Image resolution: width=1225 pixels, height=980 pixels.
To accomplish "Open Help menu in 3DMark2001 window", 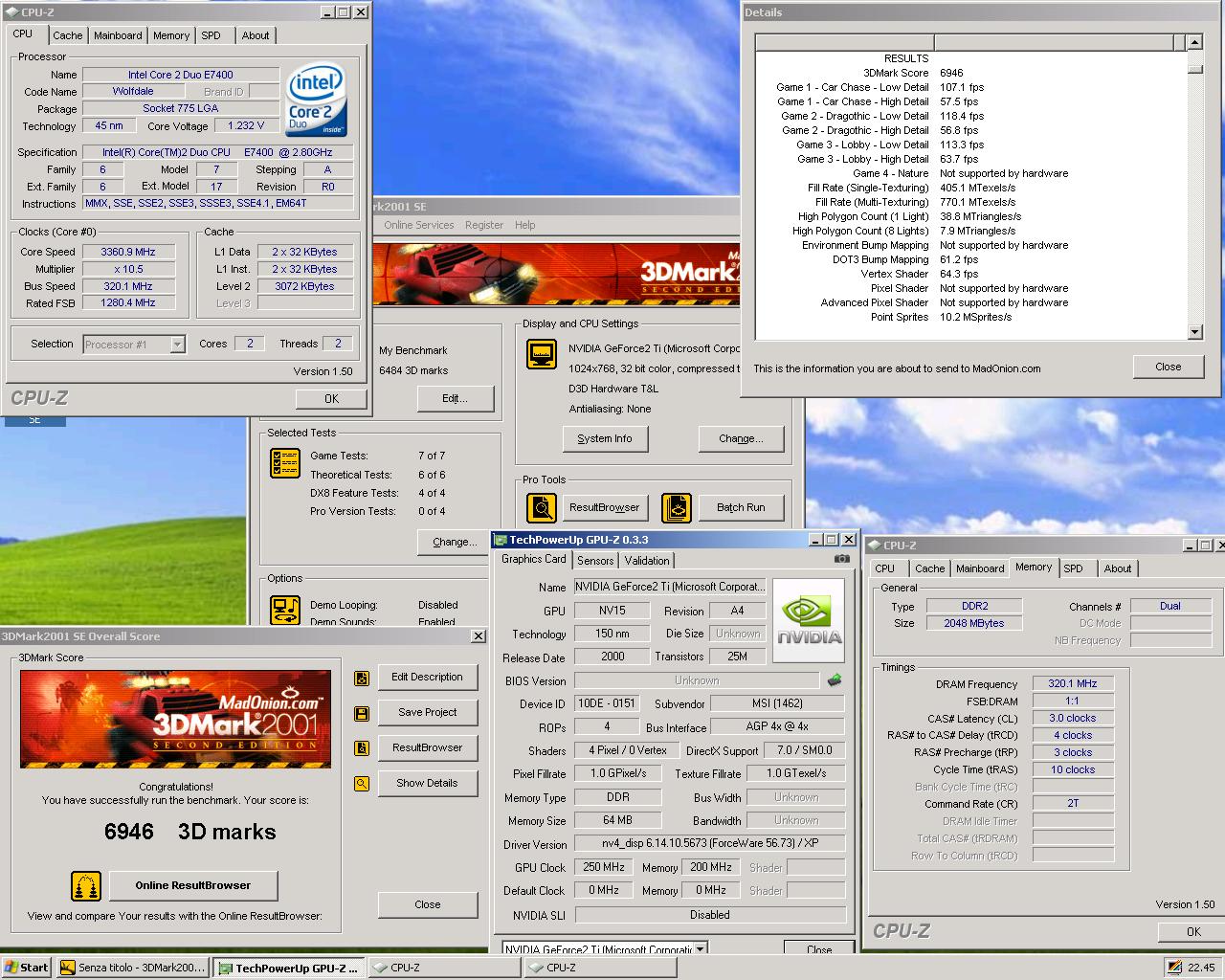I will point(525,225).
